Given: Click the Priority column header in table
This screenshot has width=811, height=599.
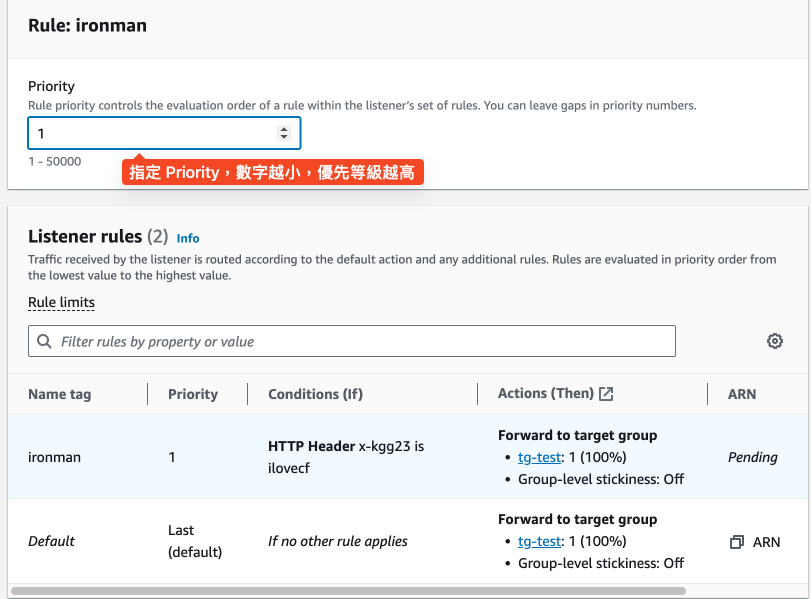Looking at the screenshot, I should pos(193,394).
